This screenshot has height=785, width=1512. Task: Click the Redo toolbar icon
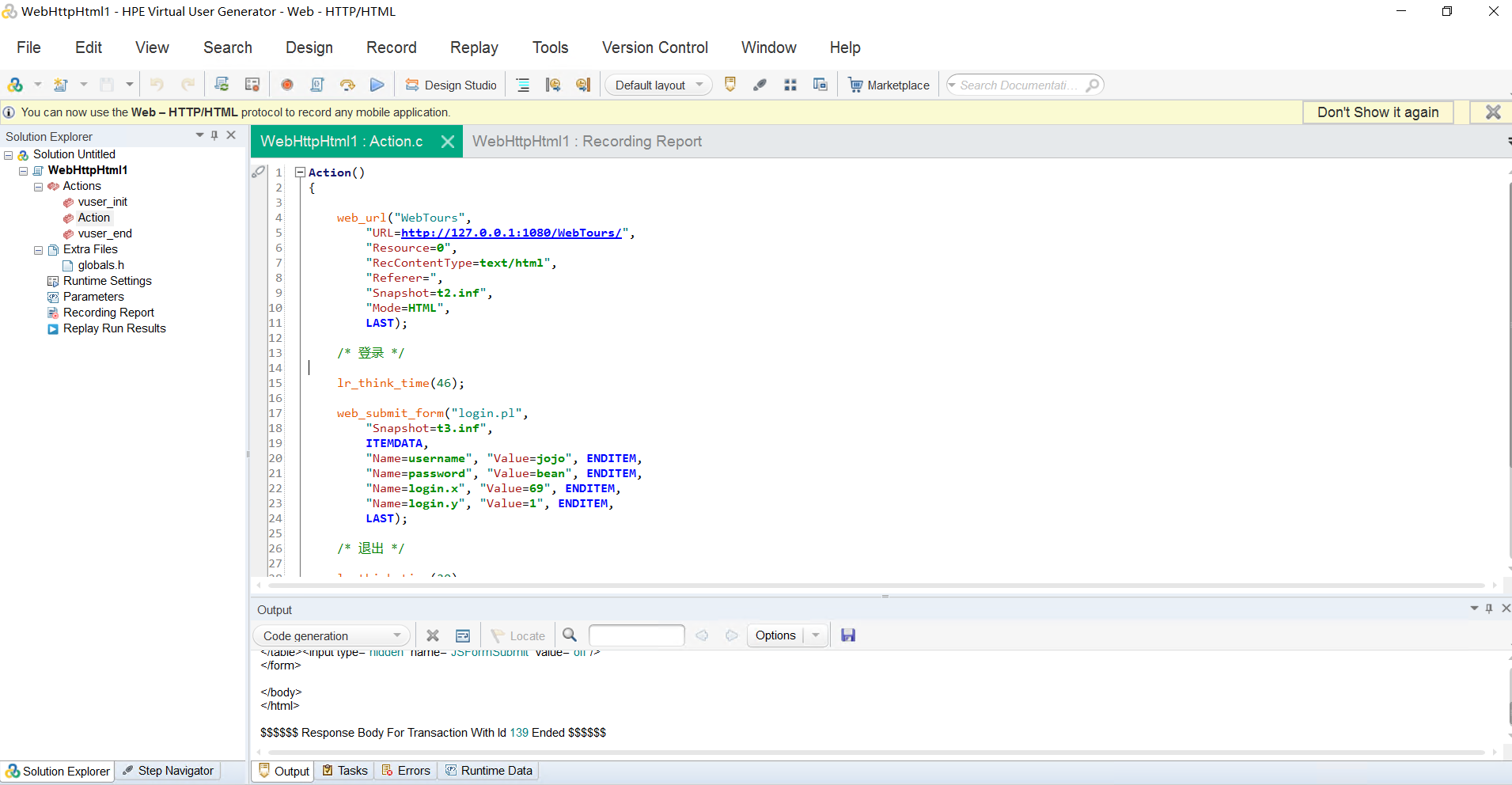188,85
